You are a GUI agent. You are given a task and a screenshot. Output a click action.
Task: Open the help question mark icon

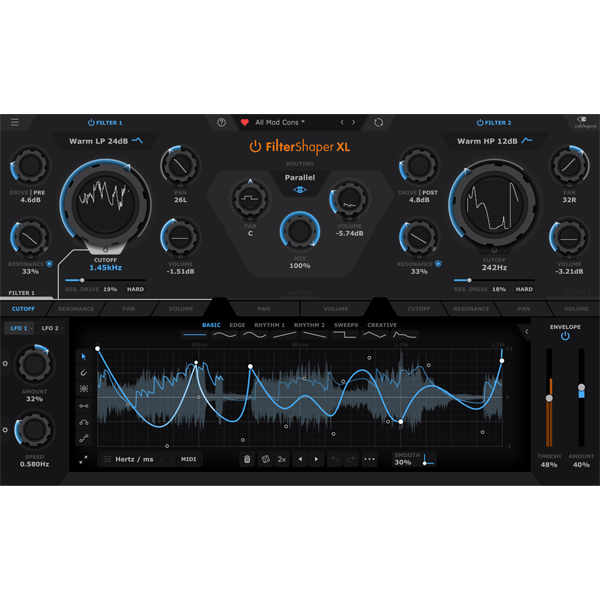(x=221, y=122)
